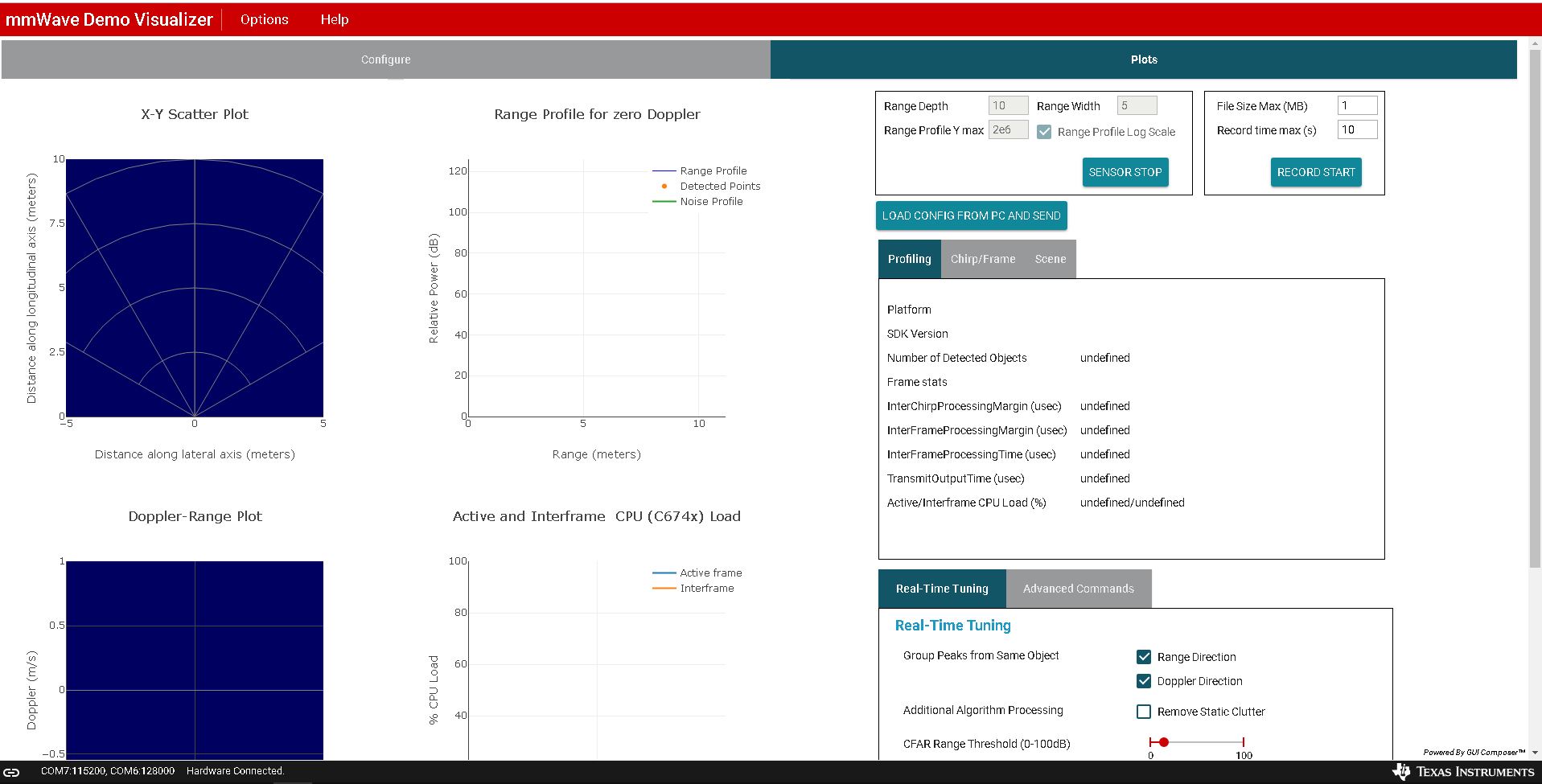Click the X-Y Scatter Plot title
The image size is (1542, 784).
(195, 114)
